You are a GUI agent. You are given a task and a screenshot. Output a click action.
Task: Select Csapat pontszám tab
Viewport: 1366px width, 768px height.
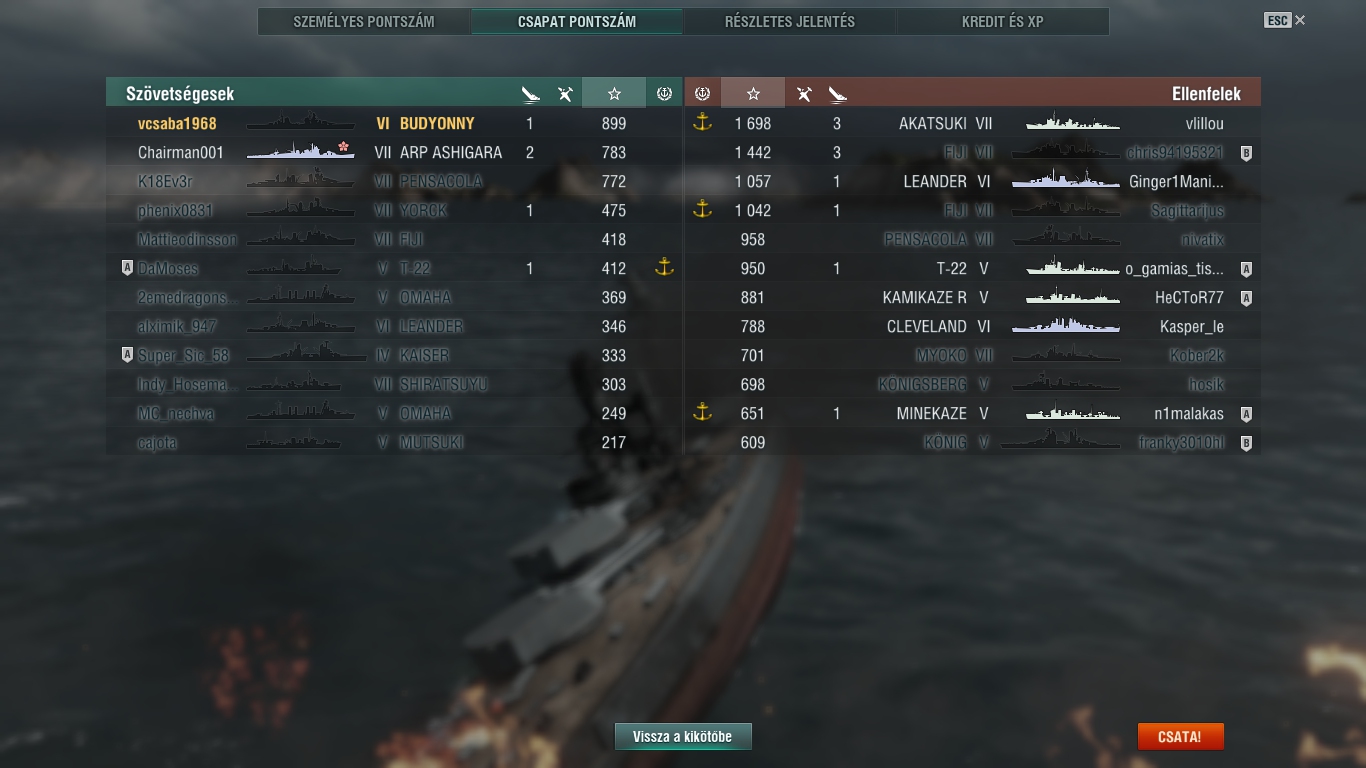(x=577, y=21)
